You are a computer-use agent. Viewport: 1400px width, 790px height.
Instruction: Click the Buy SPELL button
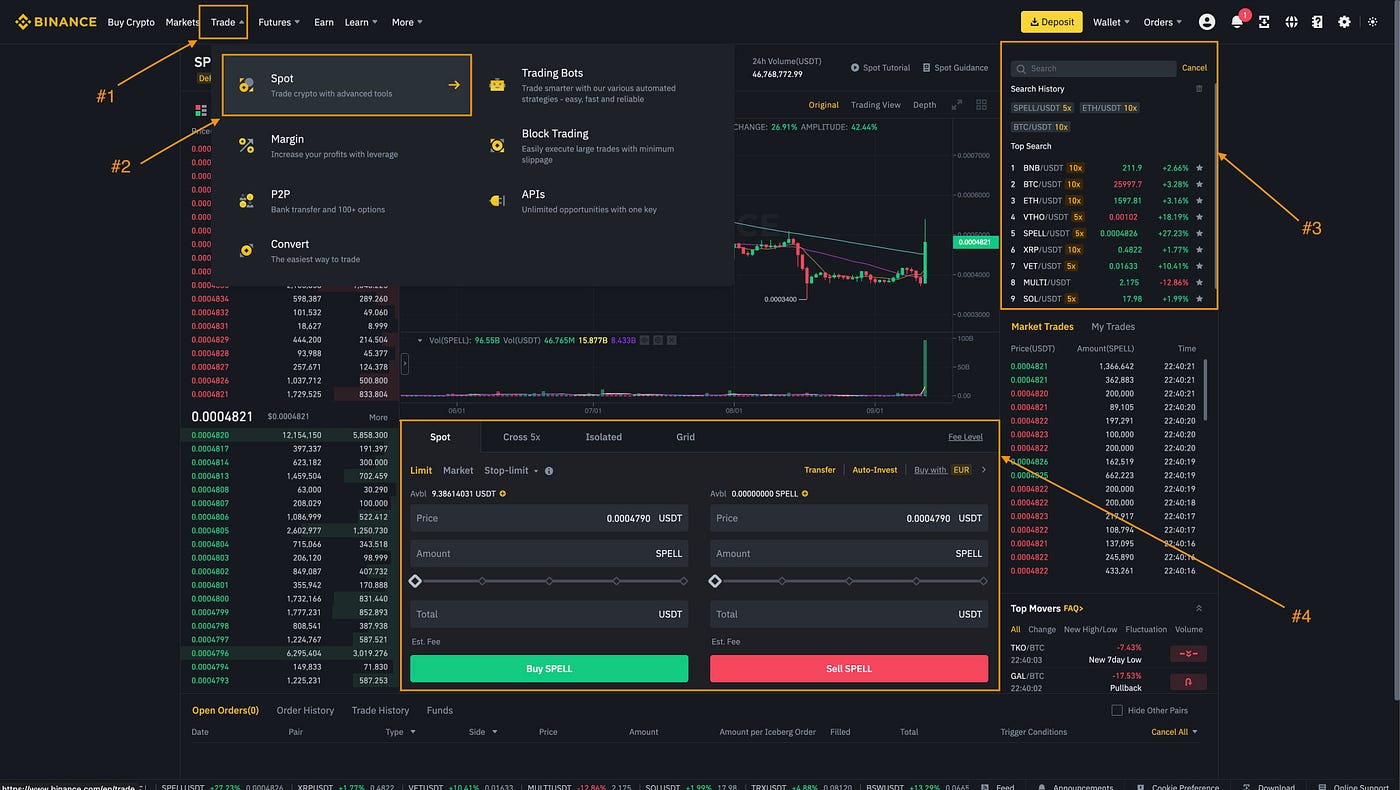(549, 669)
